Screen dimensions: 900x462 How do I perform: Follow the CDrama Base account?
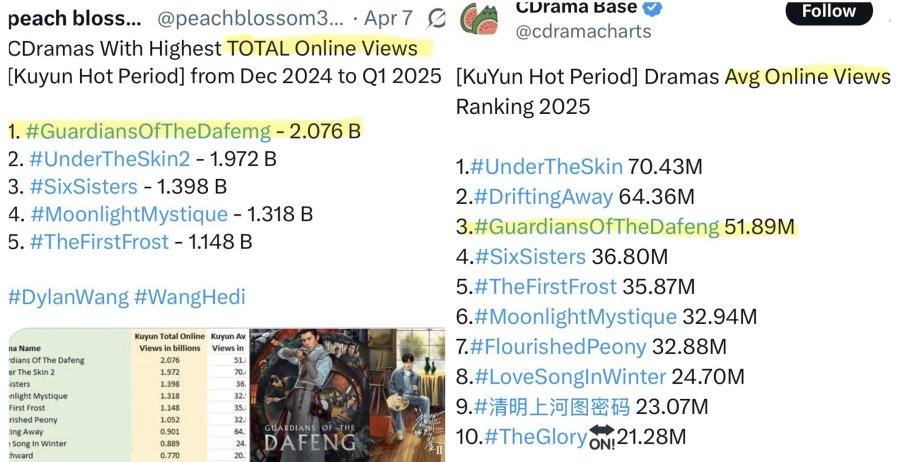(829, 11)
